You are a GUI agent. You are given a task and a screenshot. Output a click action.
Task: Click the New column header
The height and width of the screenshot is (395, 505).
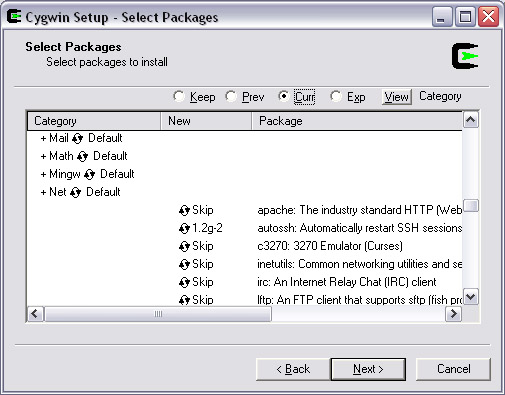tap(206, 121)
